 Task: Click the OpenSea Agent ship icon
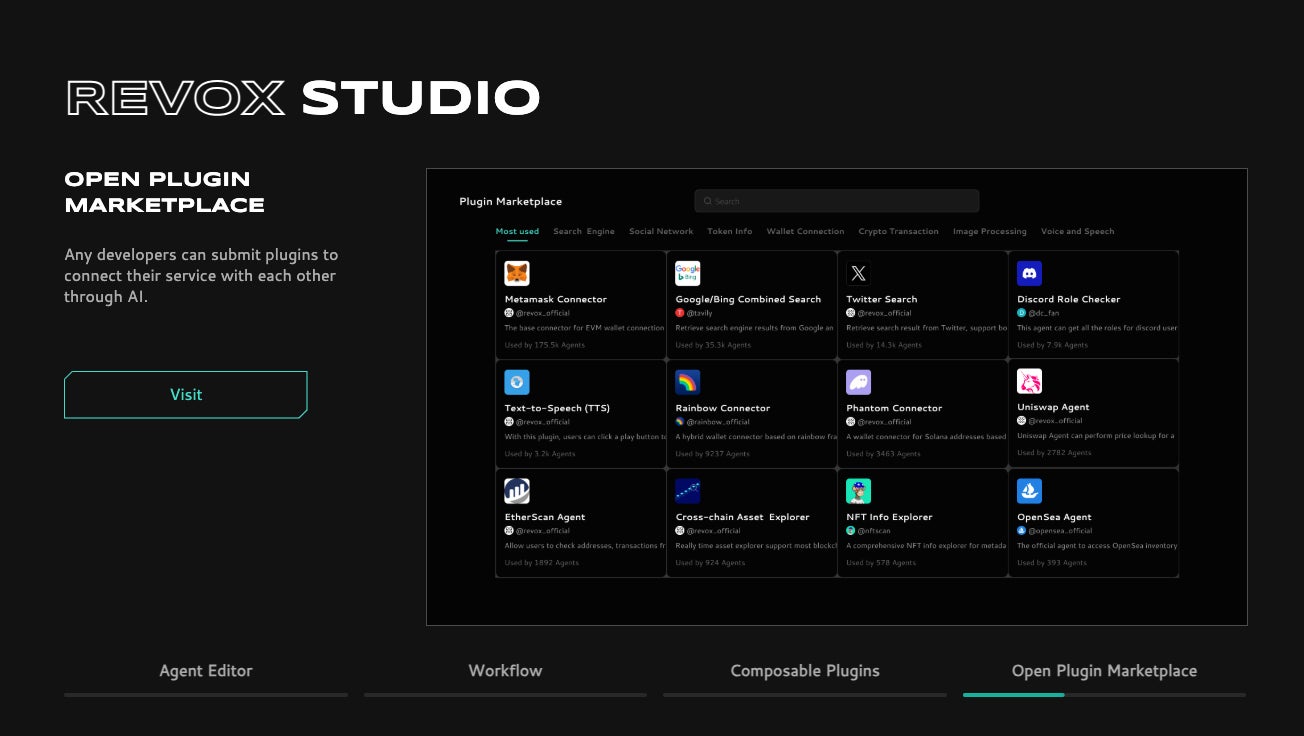[x=1029, y=491]
